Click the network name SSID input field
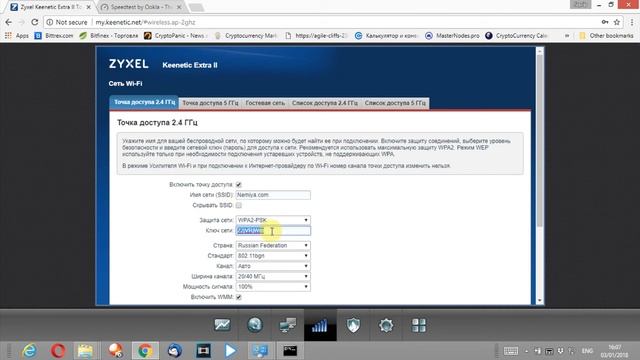Screen dimensions: 640x360 tap(273, 195)
